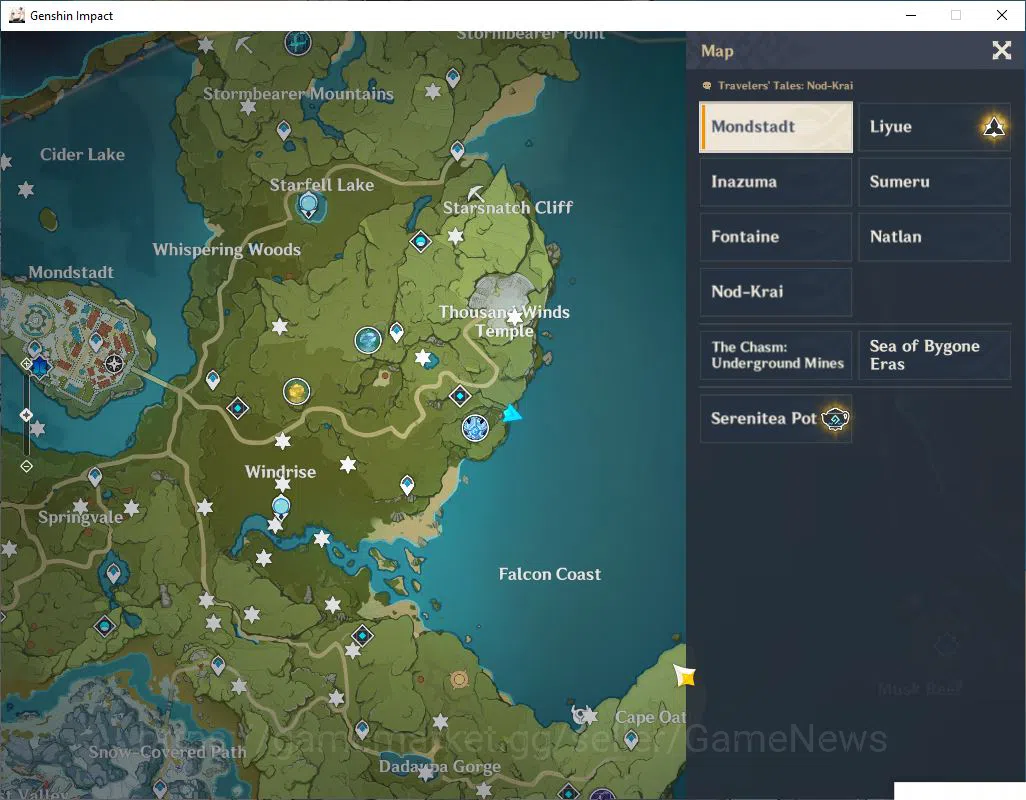The height and width of the screenshot is (800, 1026).
Task: Select the waypoint east of Mondstadt bridge
Action: pyautogui.click(x=212, y=379)
